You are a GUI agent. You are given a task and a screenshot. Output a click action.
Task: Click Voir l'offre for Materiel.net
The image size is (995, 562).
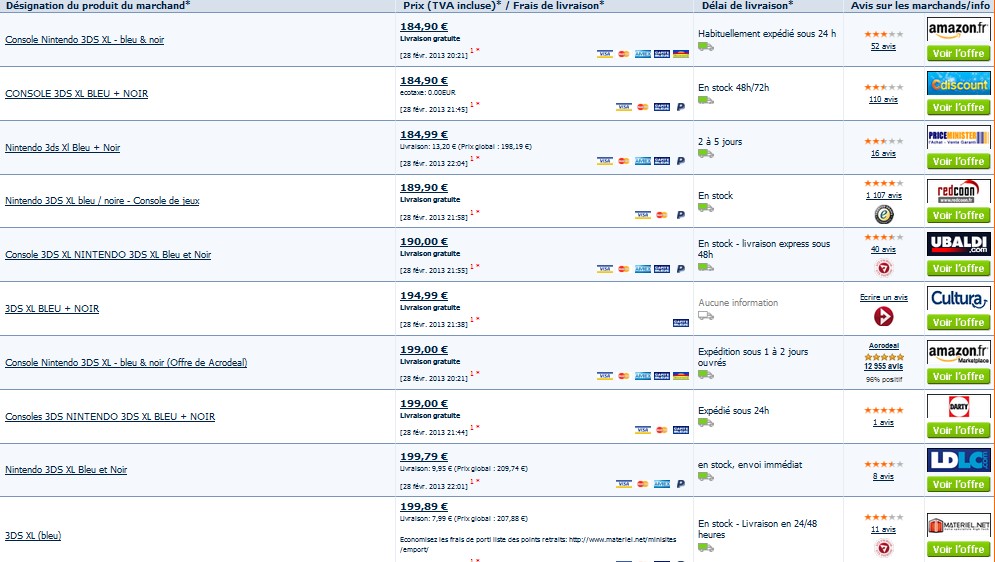(958, 549)
